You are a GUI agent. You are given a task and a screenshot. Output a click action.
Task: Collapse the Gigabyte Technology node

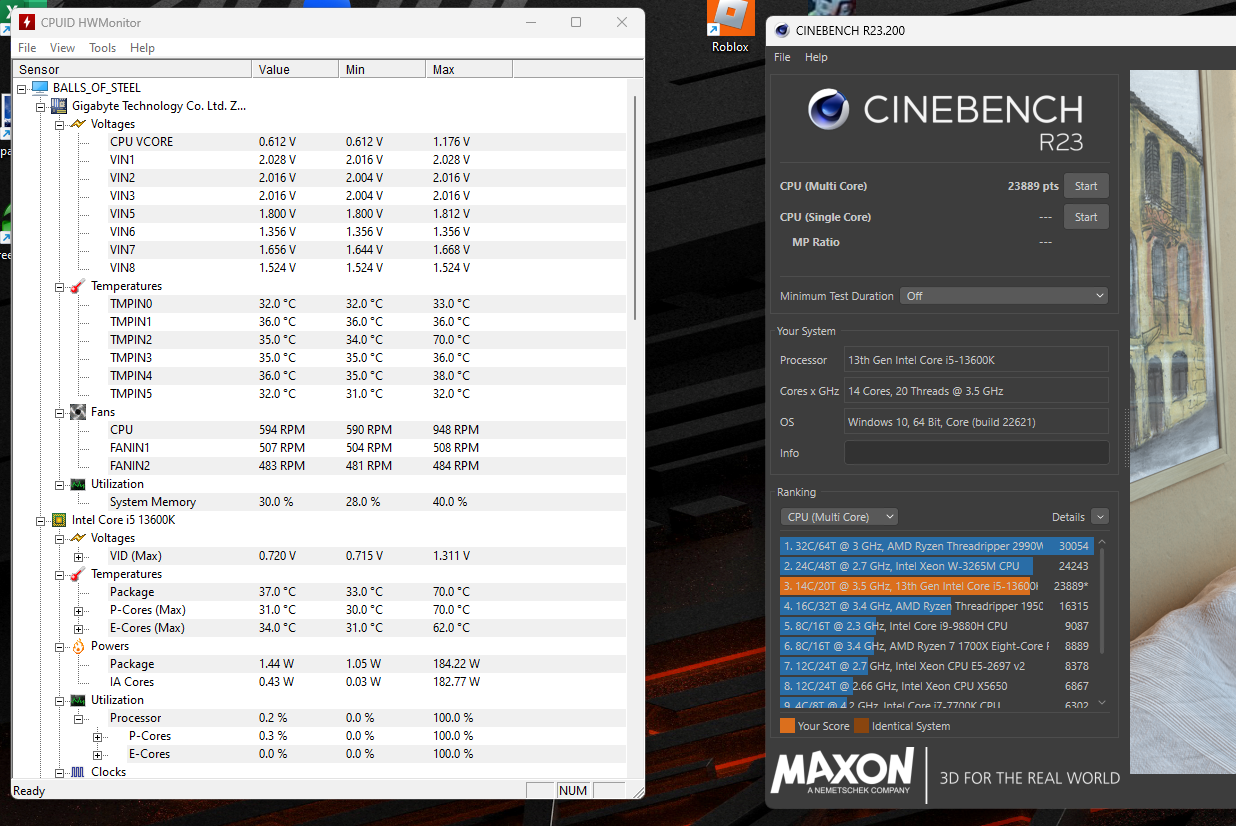pyautogui.click(x=41, y=106)
